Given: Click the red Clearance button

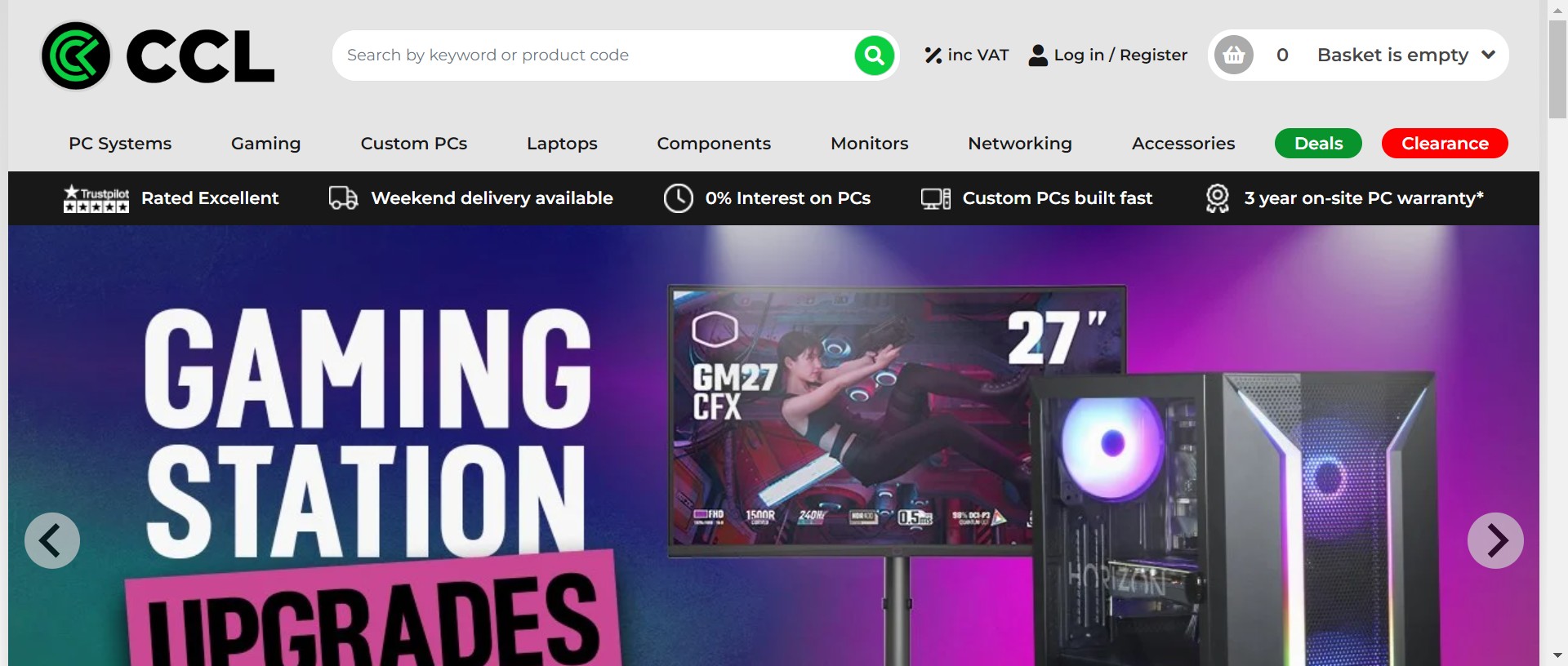Looking at the screenshot, I should [1445, 144].
